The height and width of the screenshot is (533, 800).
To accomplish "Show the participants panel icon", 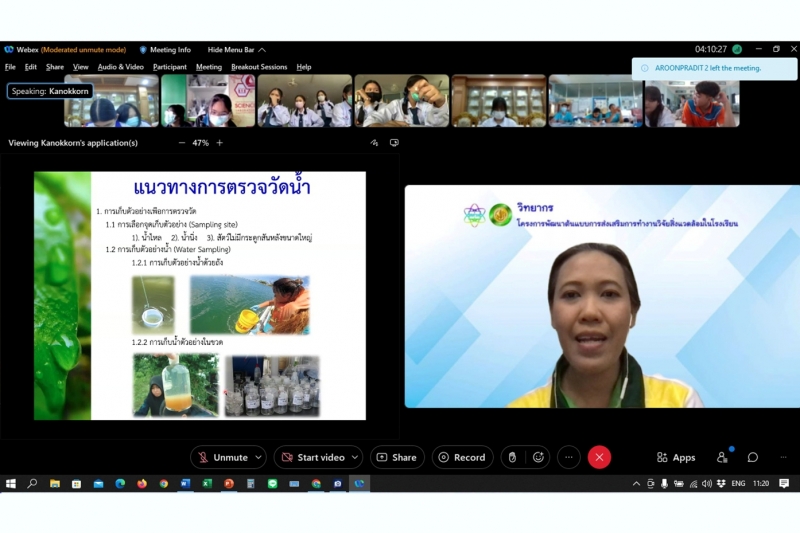I will (722, 457).
